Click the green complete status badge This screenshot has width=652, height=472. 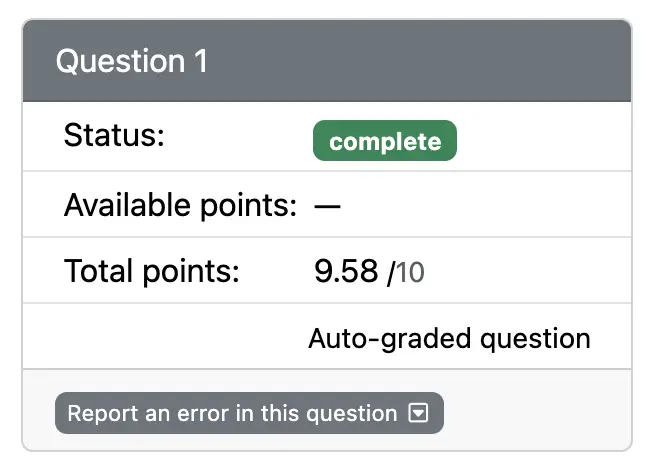coord(385,141)
